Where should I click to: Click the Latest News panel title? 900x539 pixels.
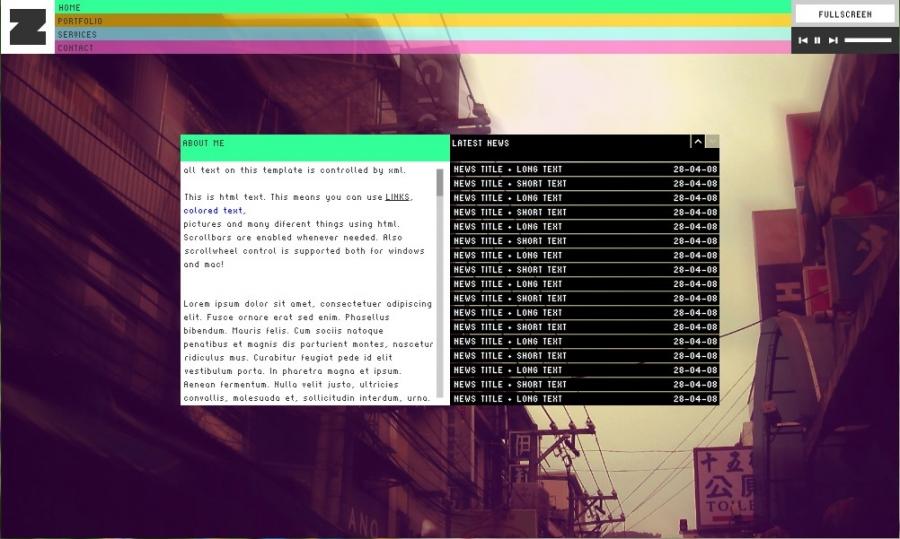tap(480, 143)
